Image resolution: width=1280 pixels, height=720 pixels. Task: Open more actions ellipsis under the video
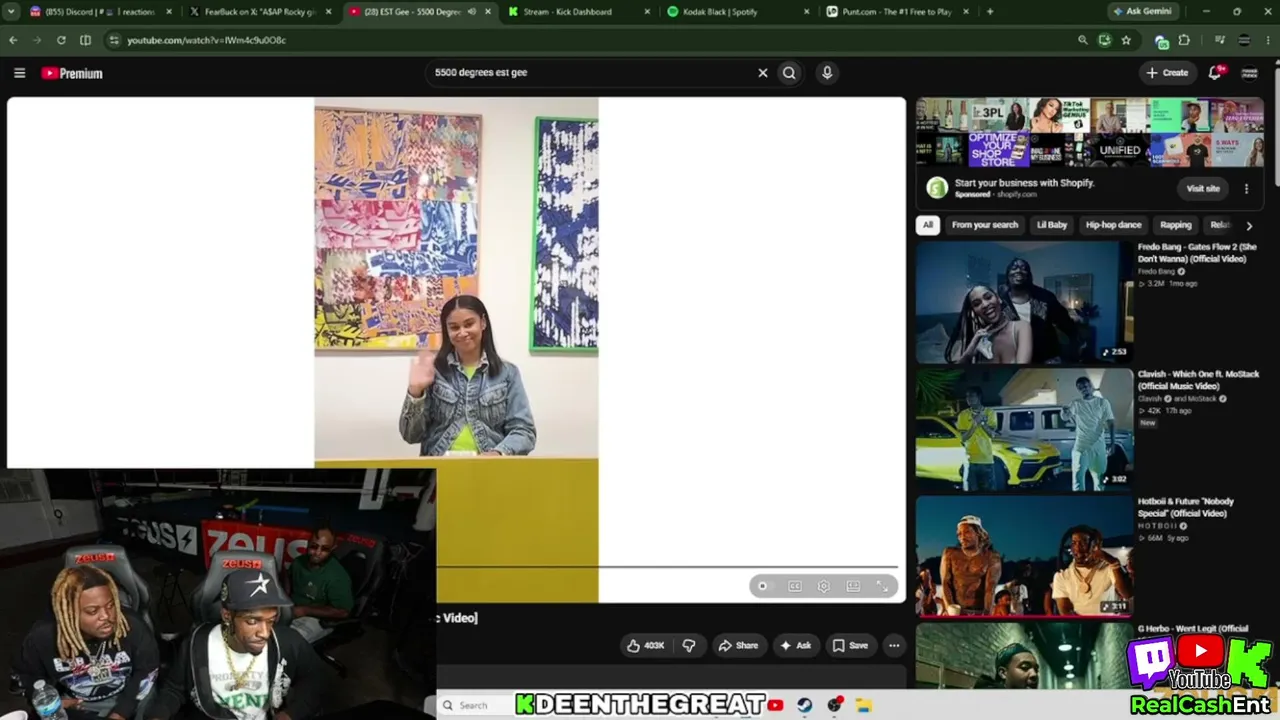[894, 645]
